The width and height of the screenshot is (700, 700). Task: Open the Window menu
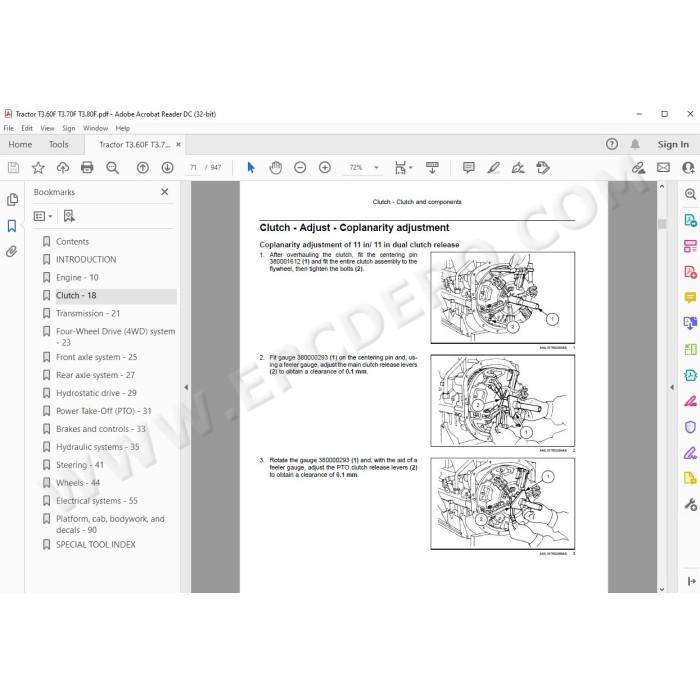[96, 128]
